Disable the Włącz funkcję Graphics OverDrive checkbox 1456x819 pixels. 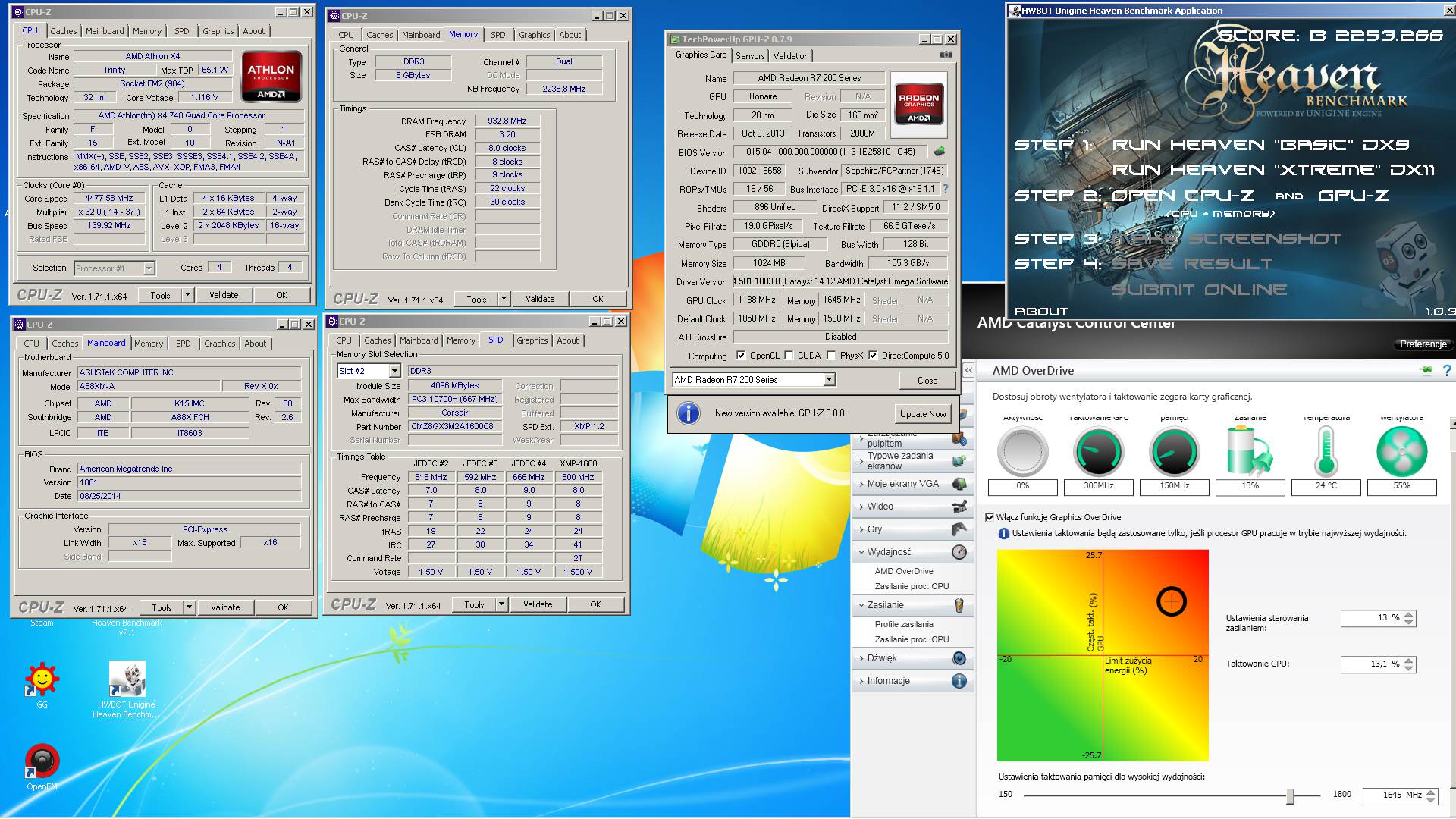point(989,517)
